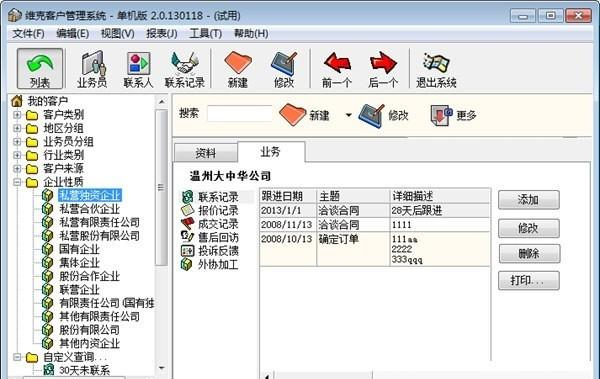Select 联系记录 in the business list

click(x=218, y=197)
